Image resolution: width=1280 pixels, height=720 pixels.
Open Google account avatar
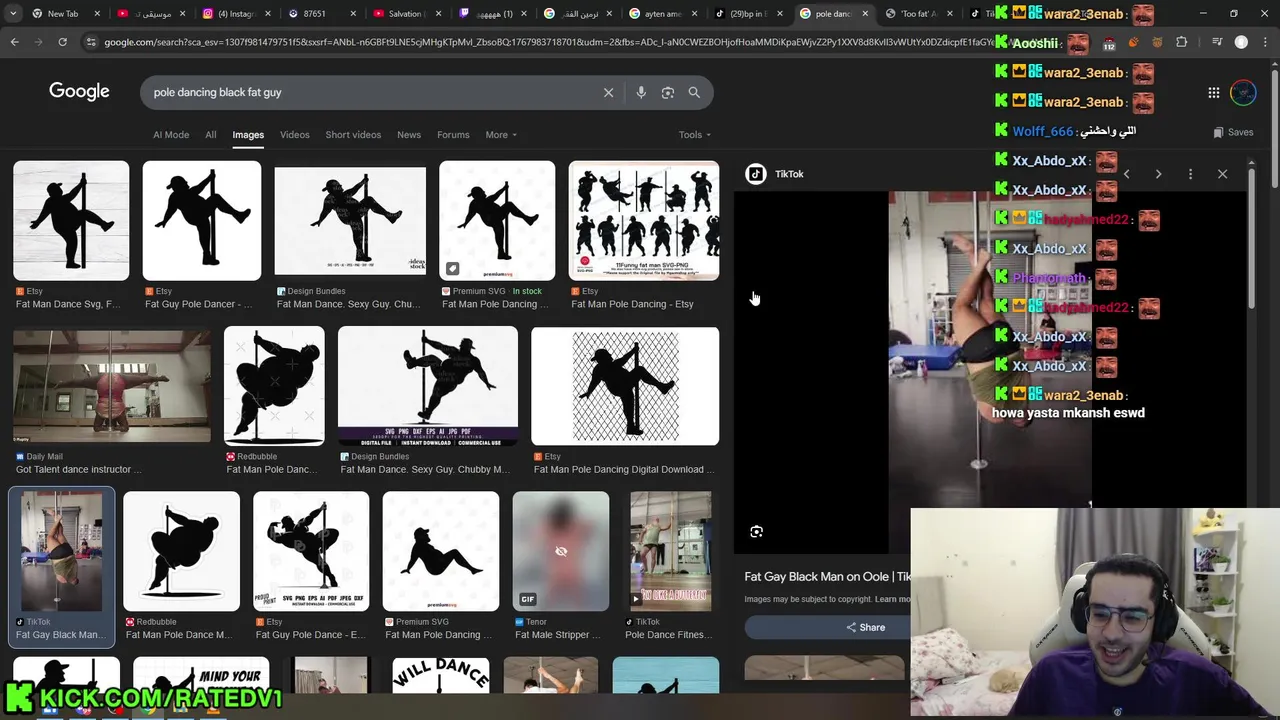pos(1243,93)
